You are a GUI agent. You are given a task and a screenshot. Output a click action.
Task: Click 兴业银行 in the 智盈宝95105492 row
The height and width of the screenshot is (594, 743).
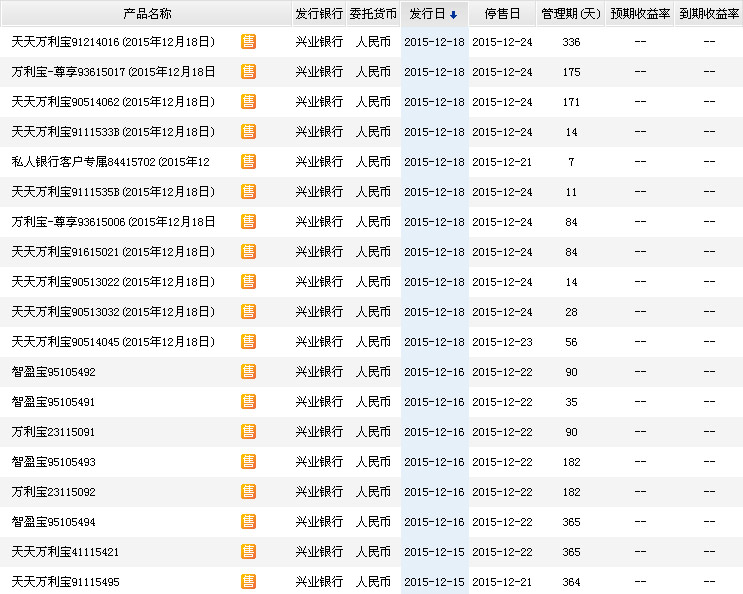319,372
